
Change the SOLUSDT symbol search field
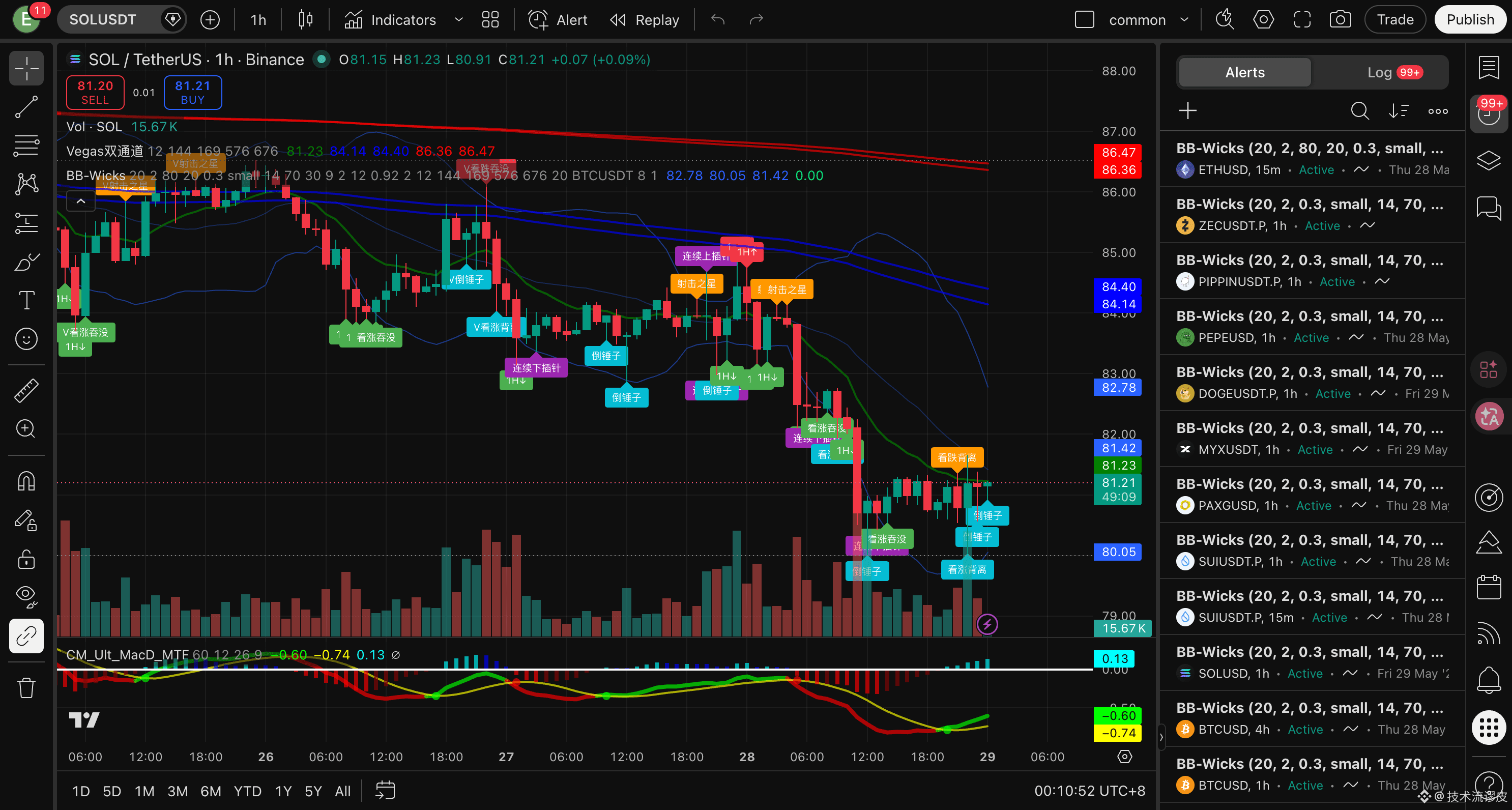(x=103, y=20)
